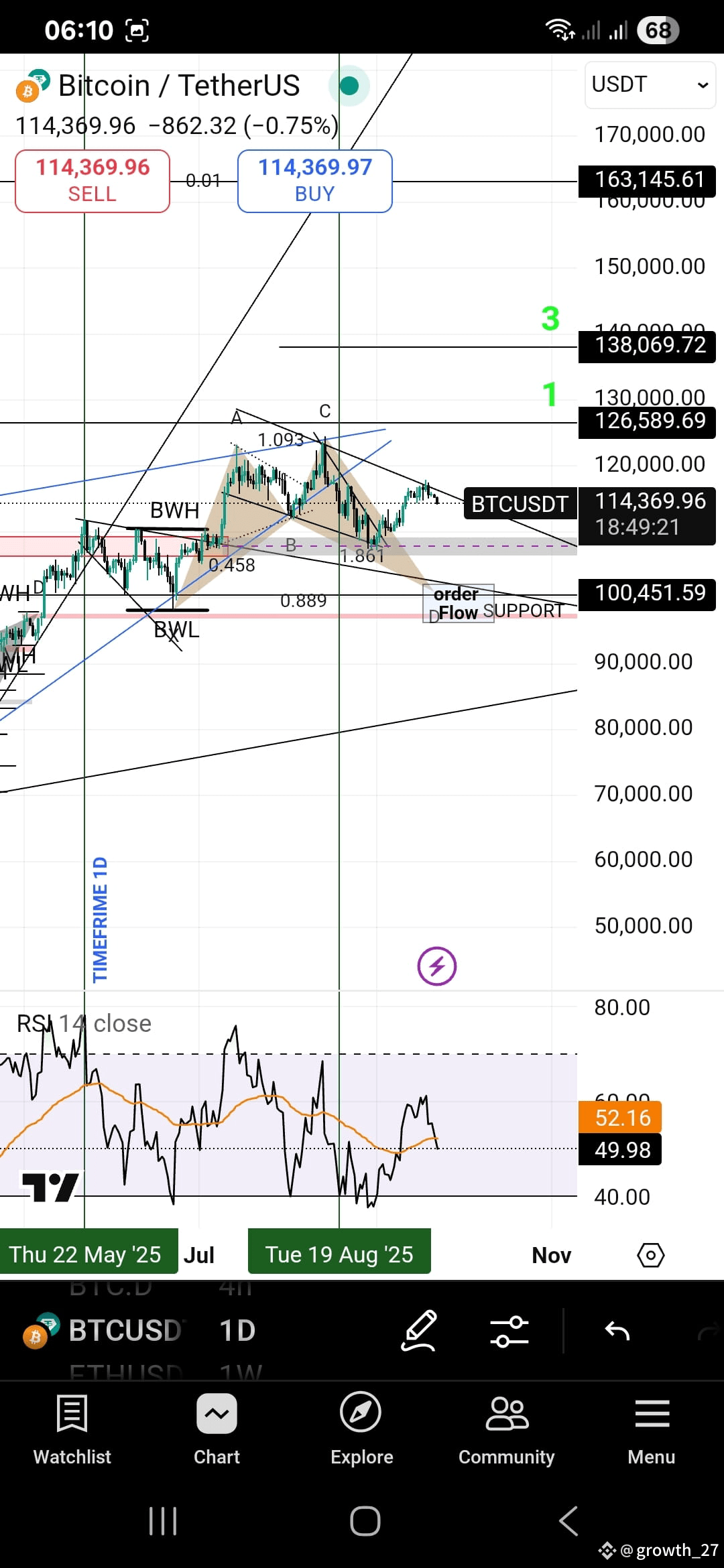Tap the purple lightning bolt icon
This screenshot has height=1568, width=724.
coord(437,966)
